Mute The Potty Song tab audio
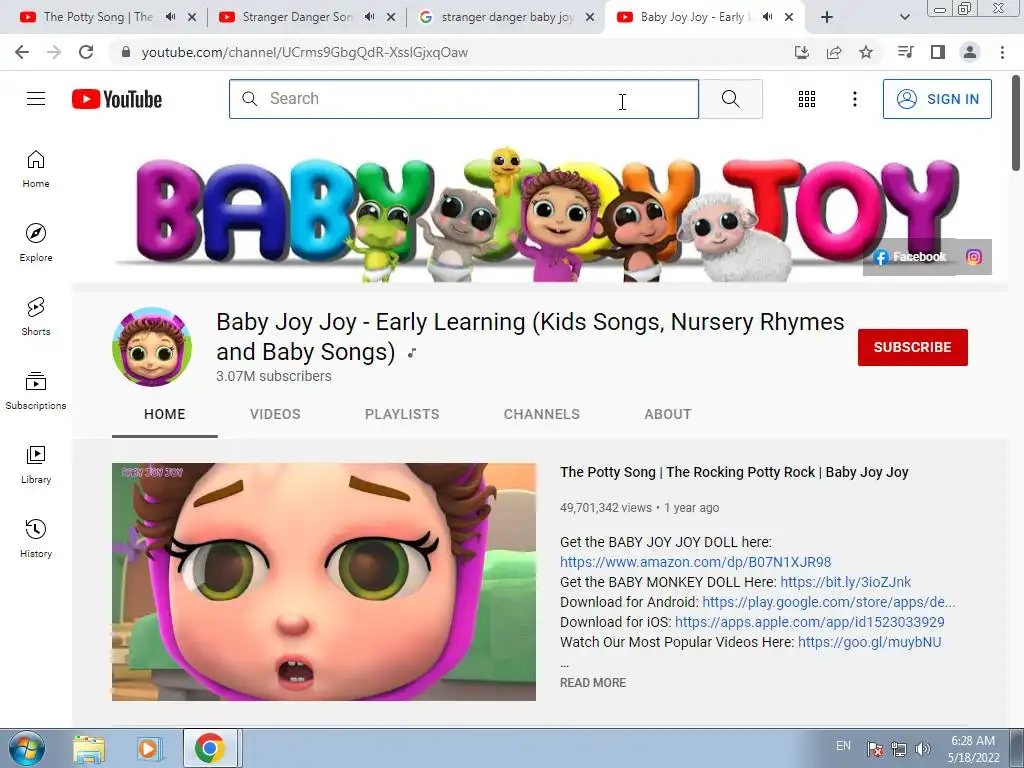 coord(170,17)
